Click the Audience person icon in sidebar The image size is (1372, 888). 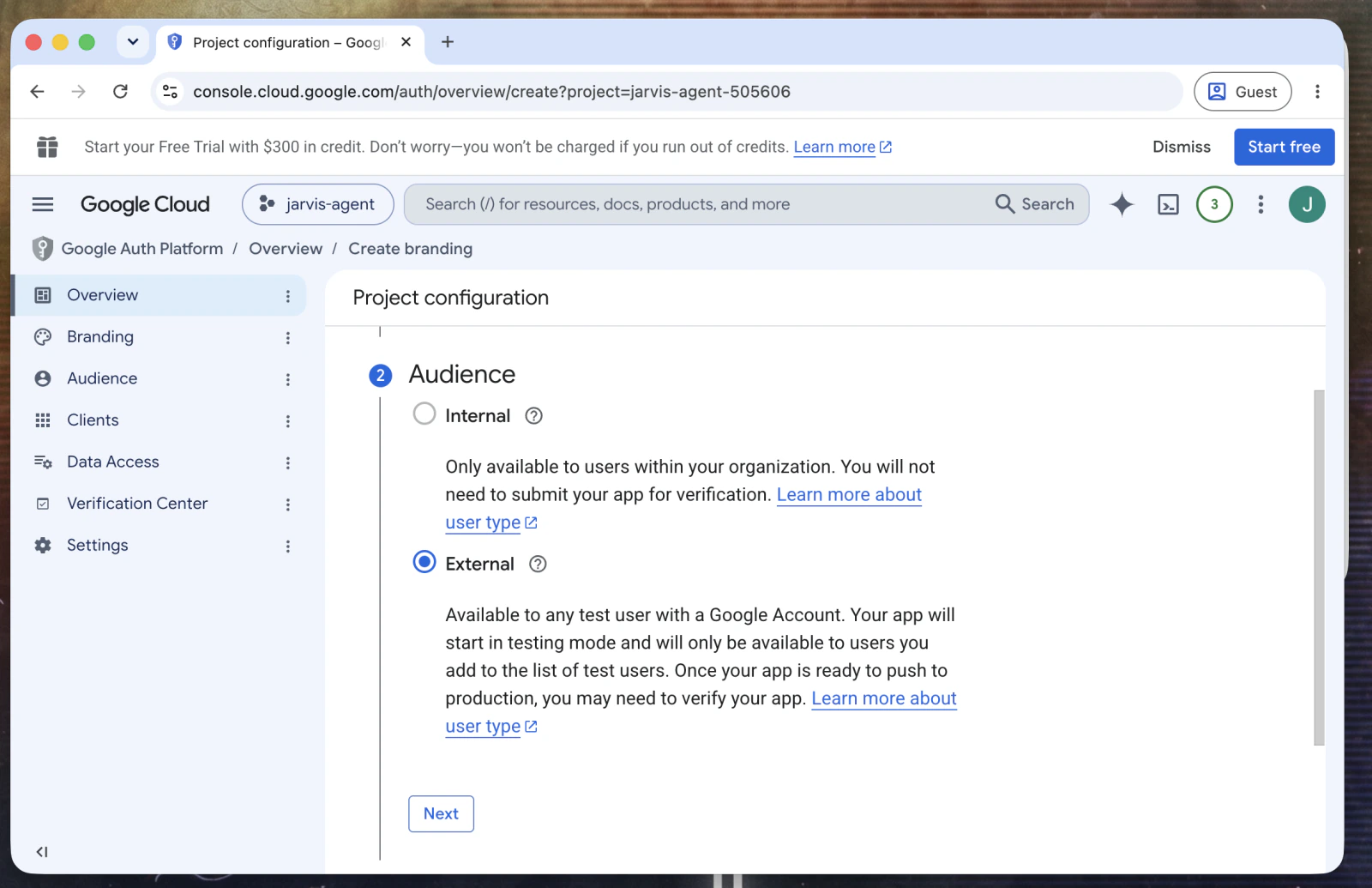coord(43,378)
